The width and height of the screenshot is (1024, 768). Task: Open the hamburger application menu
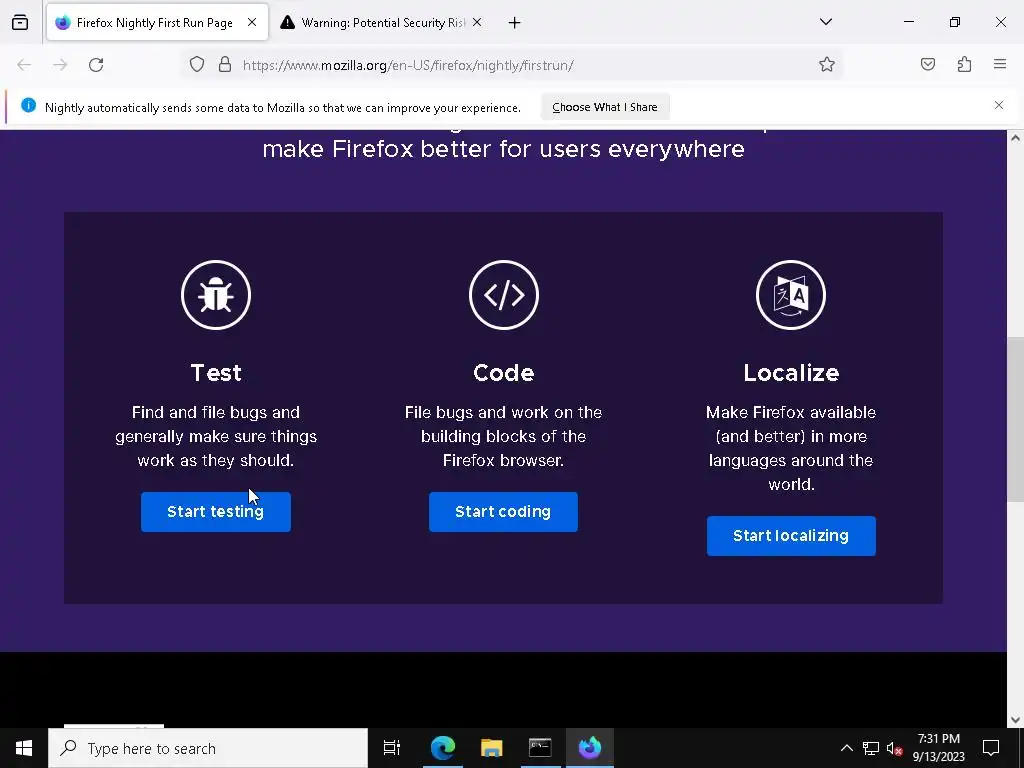click(1000, 65)
